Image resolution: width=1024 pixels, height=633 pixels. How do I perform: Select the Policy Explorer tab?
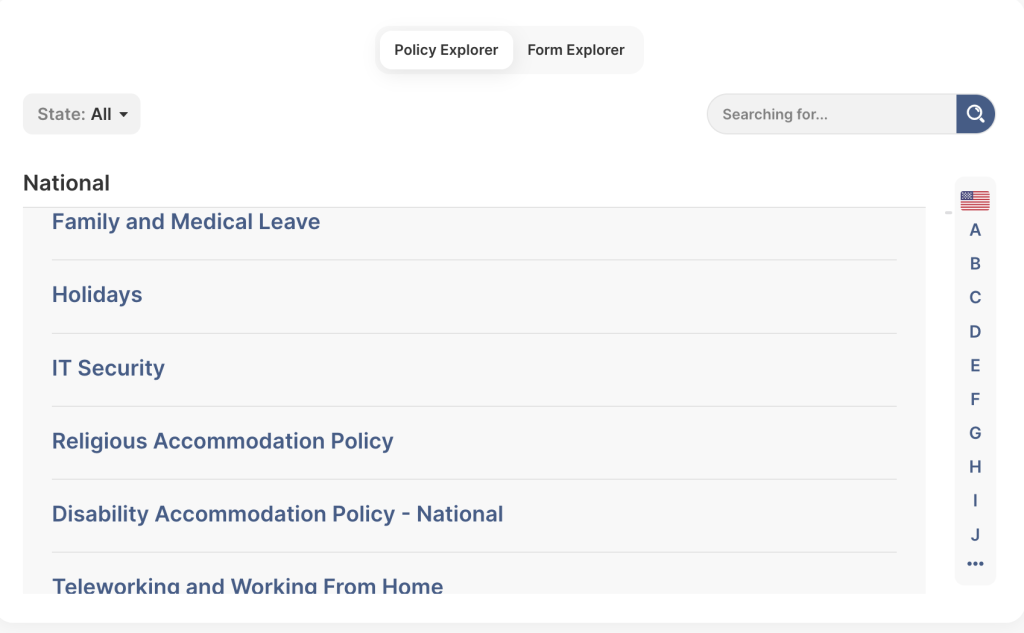point(446,50)
